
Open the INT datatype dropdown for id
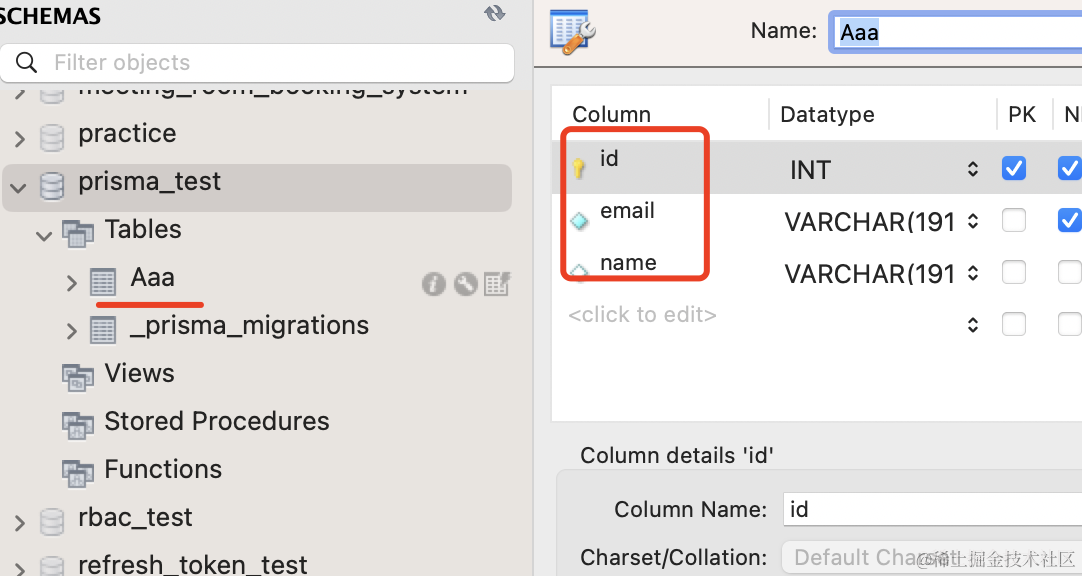point(972,169)
